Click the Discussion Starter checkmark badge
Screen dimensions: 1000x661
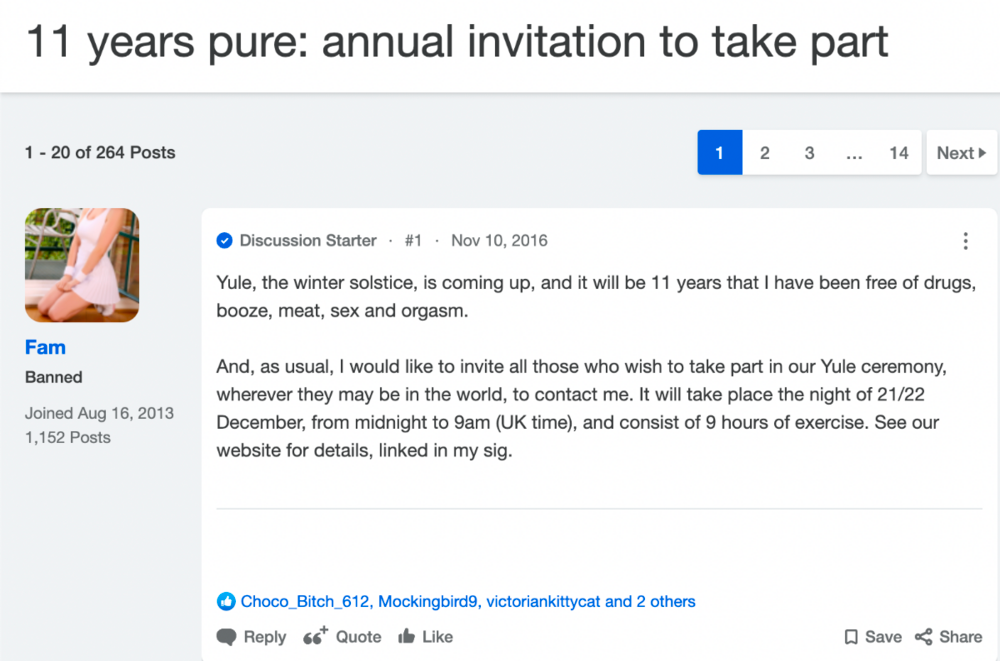(x=224, y=241)
